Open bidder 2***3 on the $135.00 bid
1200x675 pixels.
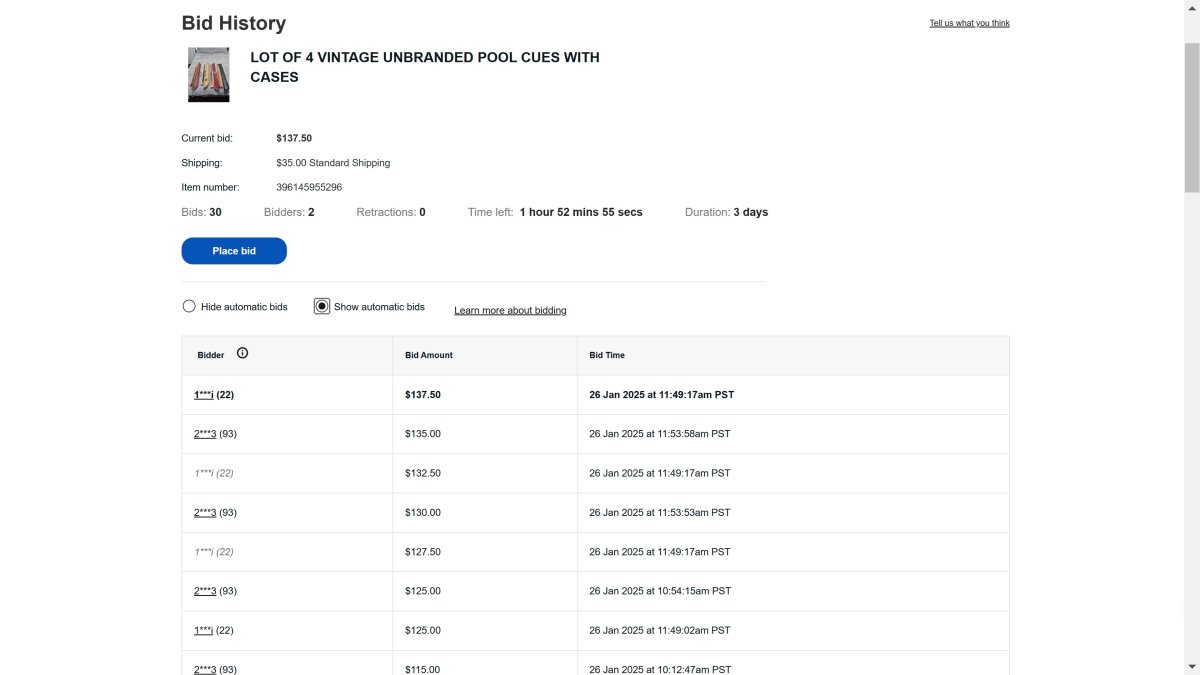tap(204, 434)
